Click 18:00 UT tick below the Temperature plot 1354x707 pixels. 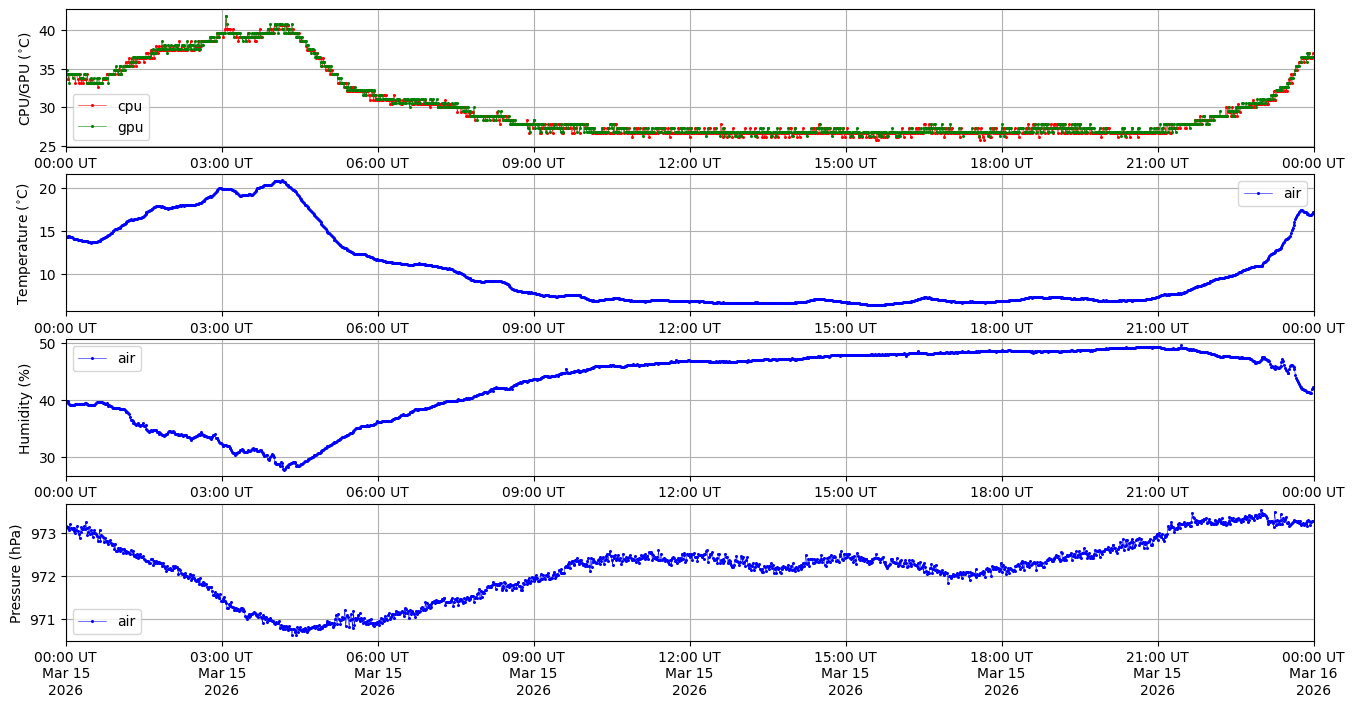[x=1001, y=327]
